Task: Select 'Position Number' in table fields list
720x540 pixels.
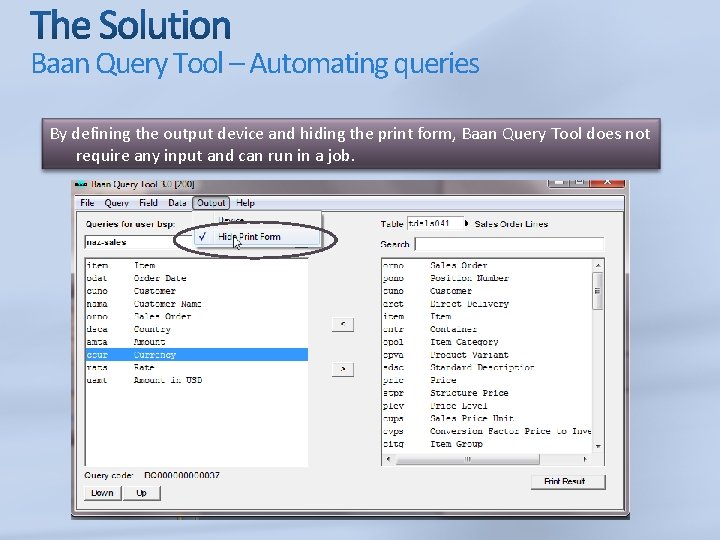Action: (x=487, y=278)
